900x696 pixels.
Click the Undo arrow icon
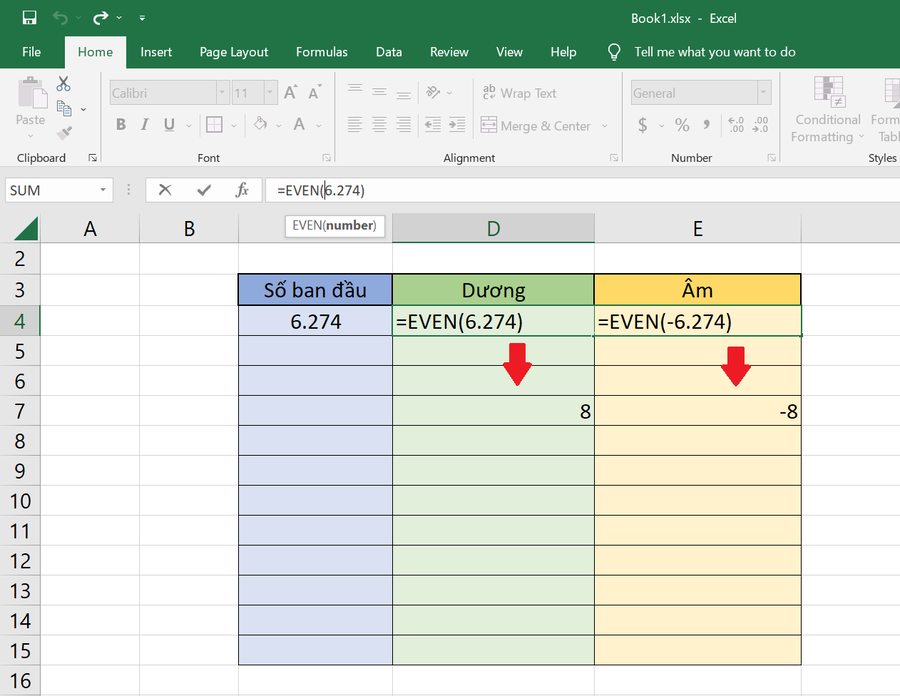point(60,18)
